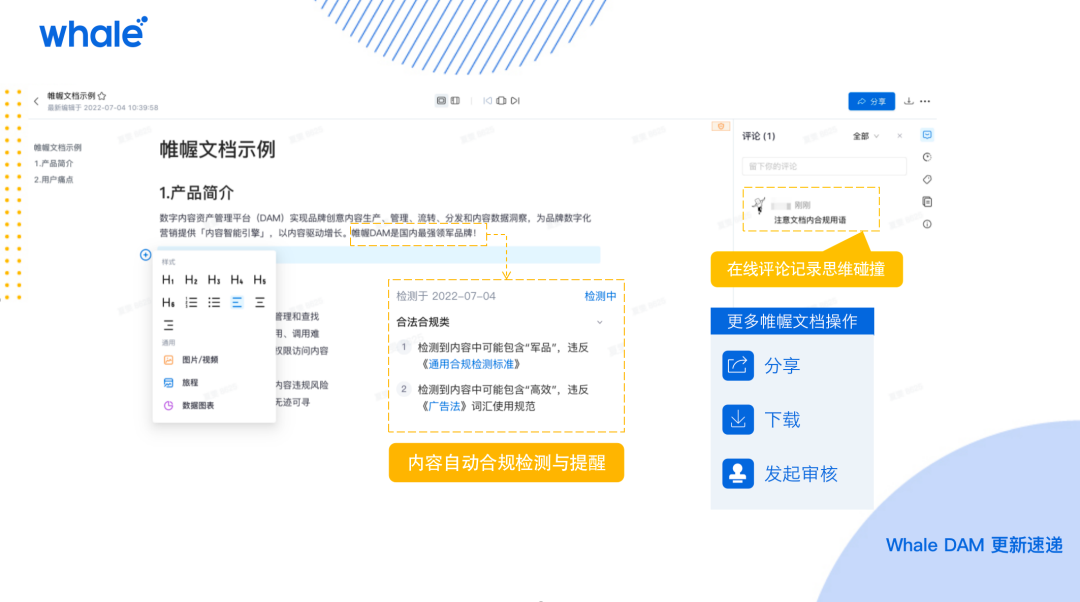1080x602 pixels.
Task: Apply H2 heading style
Action: (x=191, y=280)
